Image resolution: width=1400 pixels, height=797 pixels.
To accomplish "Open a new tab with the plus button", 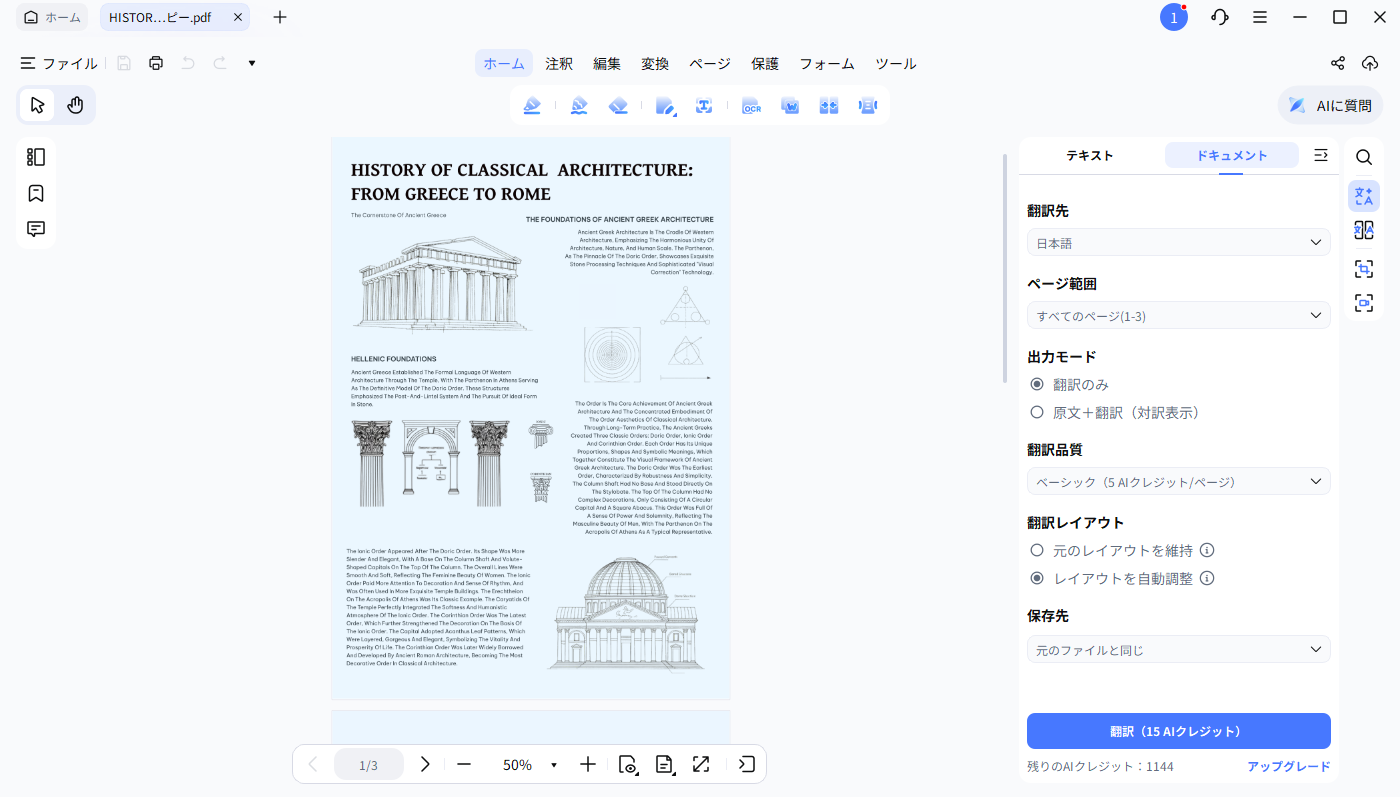I will pos(280,17).
